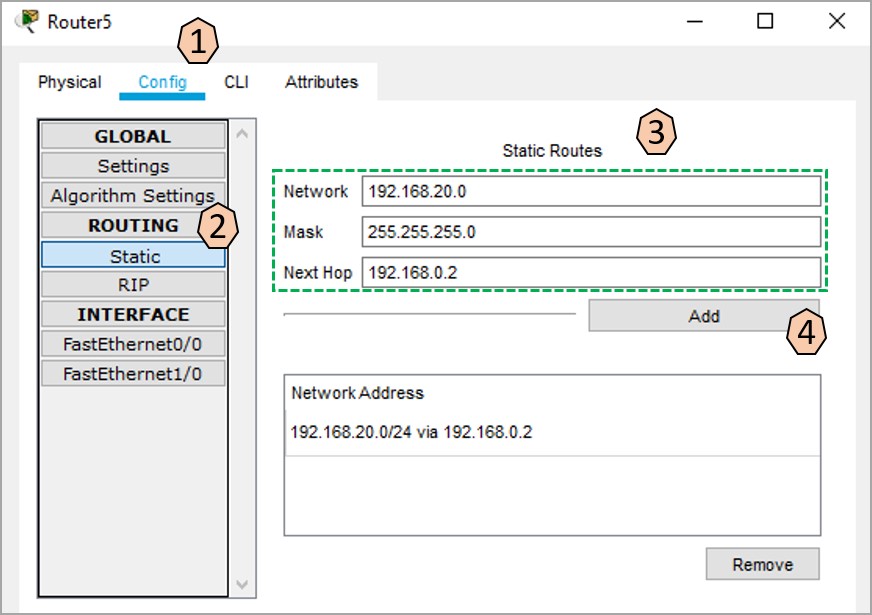Configure the FastEthernet1/0 interface
This screenshot has height=615, width=872.
click(x=131, y=372)
